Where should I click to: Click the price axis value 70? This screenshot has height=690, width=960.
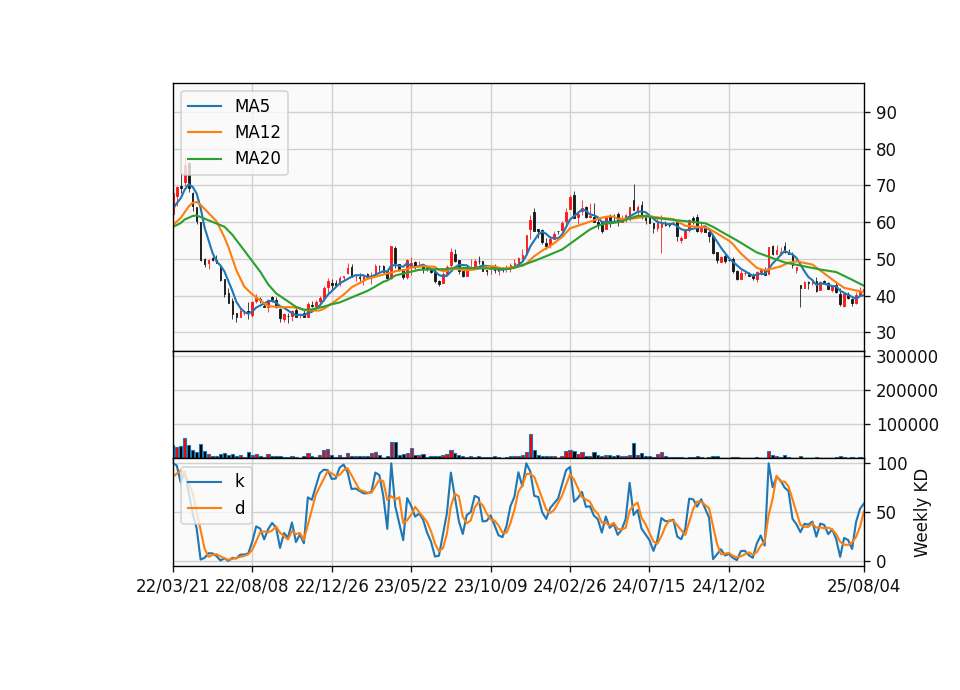(x=886, y=186)
